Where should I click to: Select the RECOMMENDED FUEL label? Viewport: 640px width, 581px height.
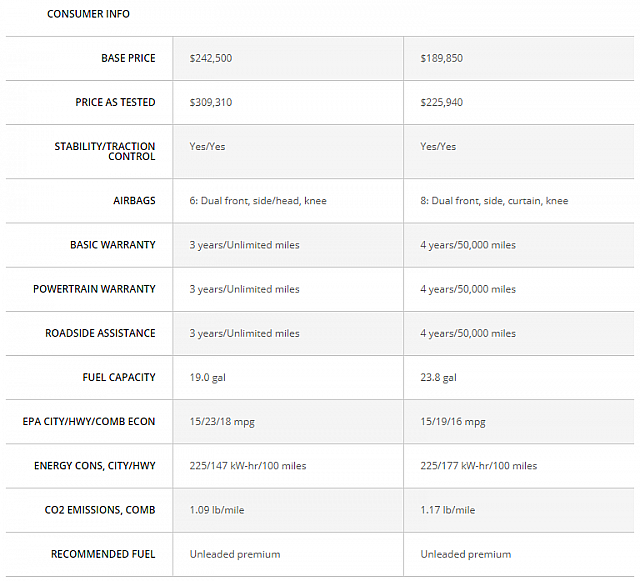tap(103, 554)
